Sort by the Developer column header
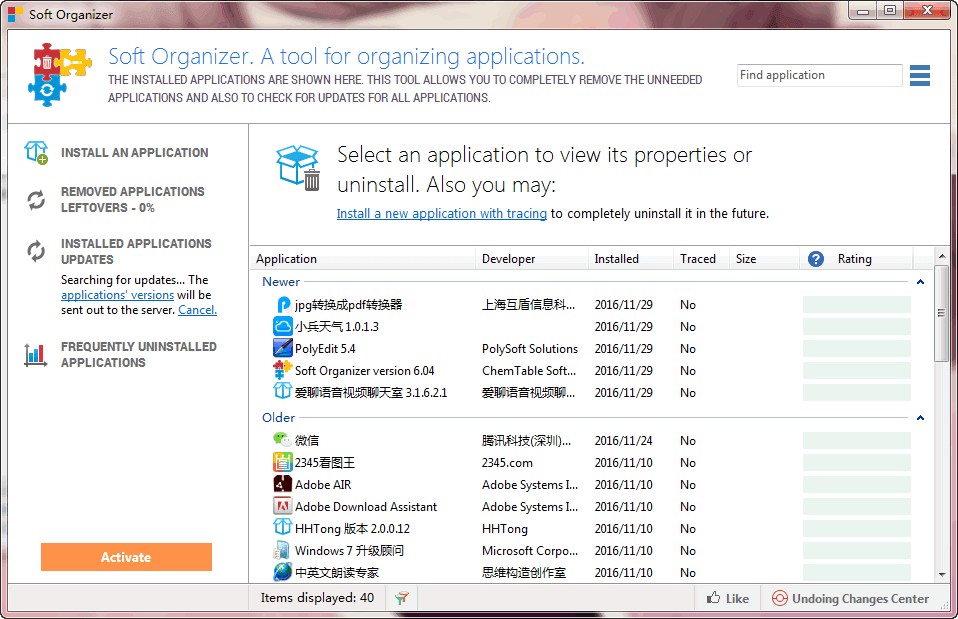The image size is (958, 619). tap(532, 259)
